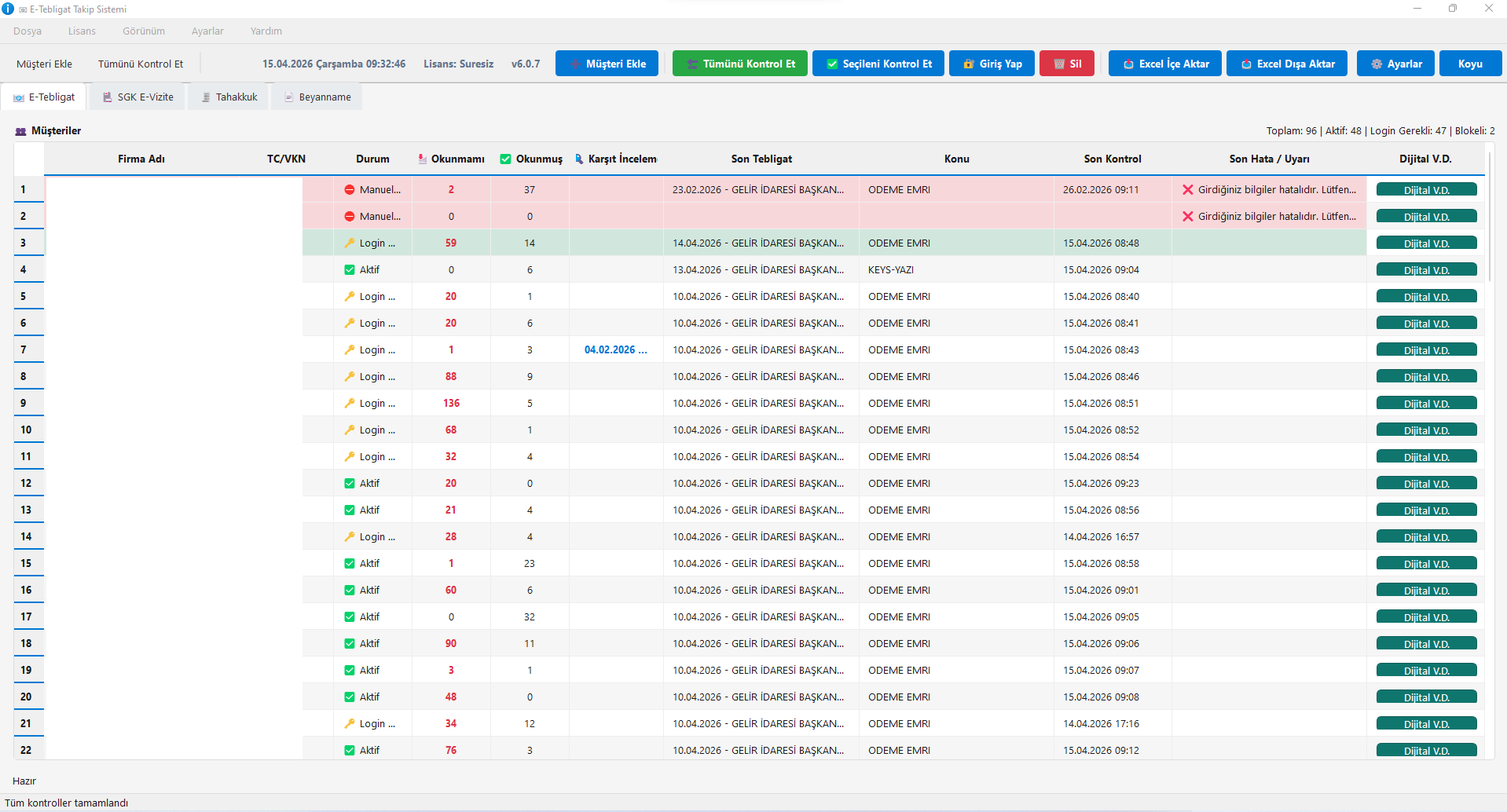
Task: Open the Tahakkuk tab
Action: (229, 97)
